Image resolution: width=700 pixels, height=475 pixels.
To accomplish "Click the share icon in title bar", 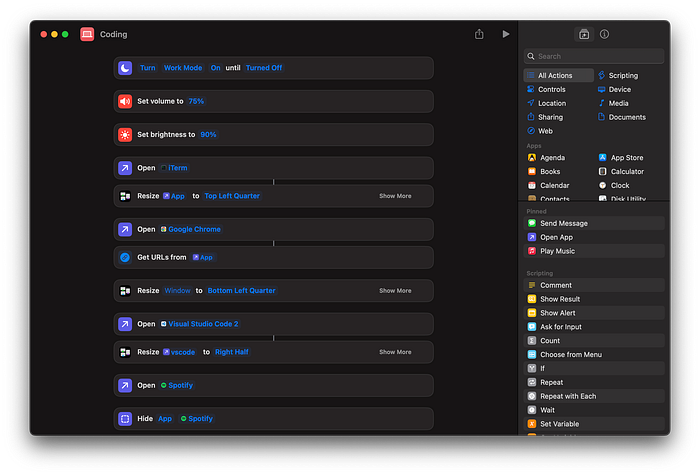I will 479,34.
